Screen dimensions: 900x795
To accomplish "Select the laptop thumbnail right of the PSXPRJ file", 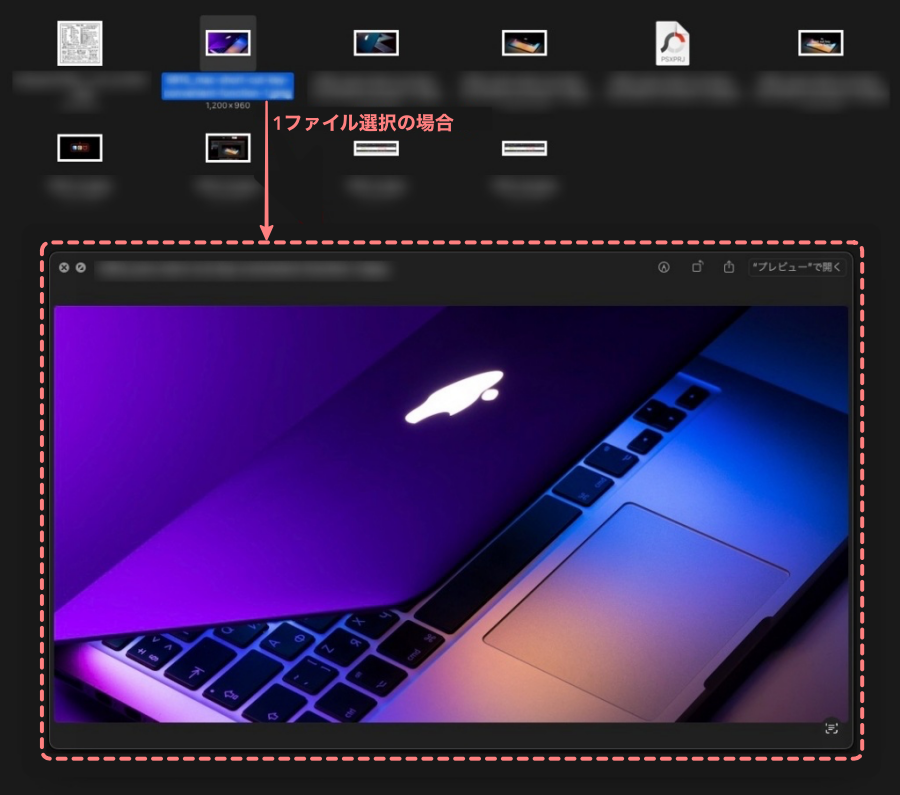I will 820,43.
